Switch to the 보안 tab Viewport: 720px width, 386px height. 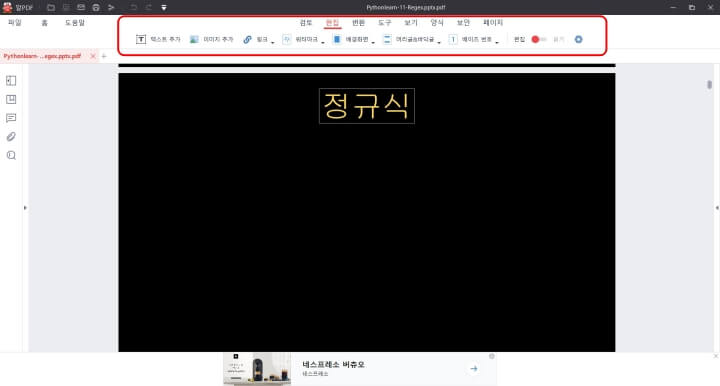click(x=463, y=22)
